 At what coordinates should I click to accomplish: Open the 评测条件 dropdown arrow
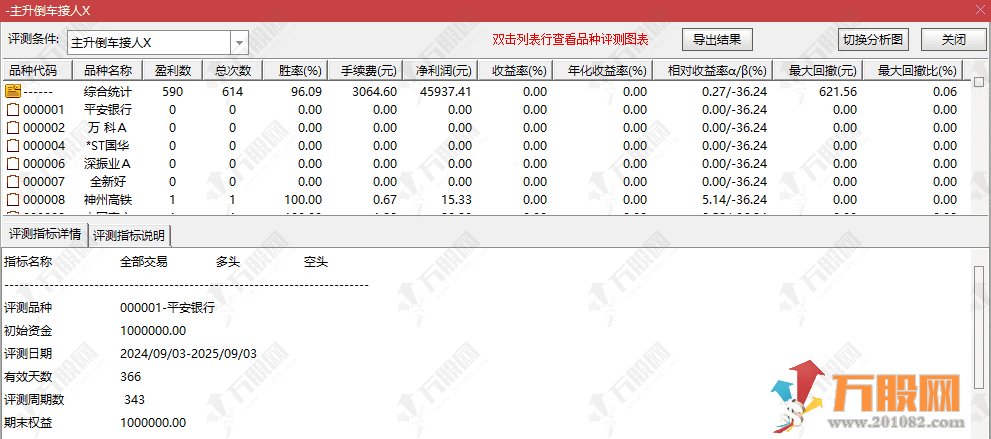(x=240, y=43)
